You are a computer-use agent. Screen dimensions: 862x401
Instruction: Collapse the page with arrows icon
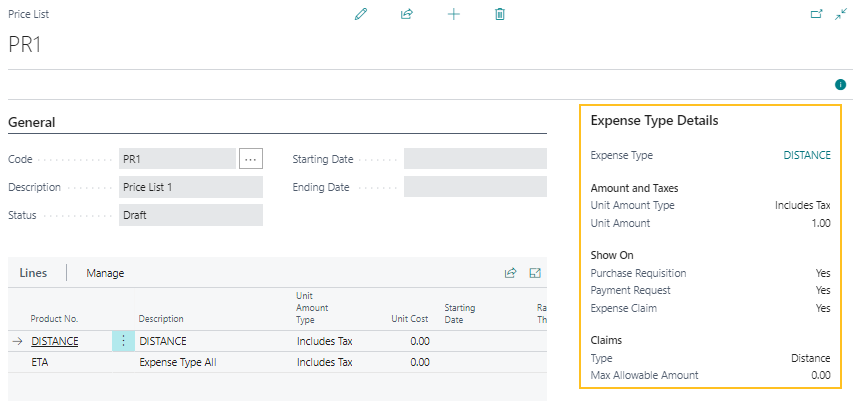click(841, 14)
